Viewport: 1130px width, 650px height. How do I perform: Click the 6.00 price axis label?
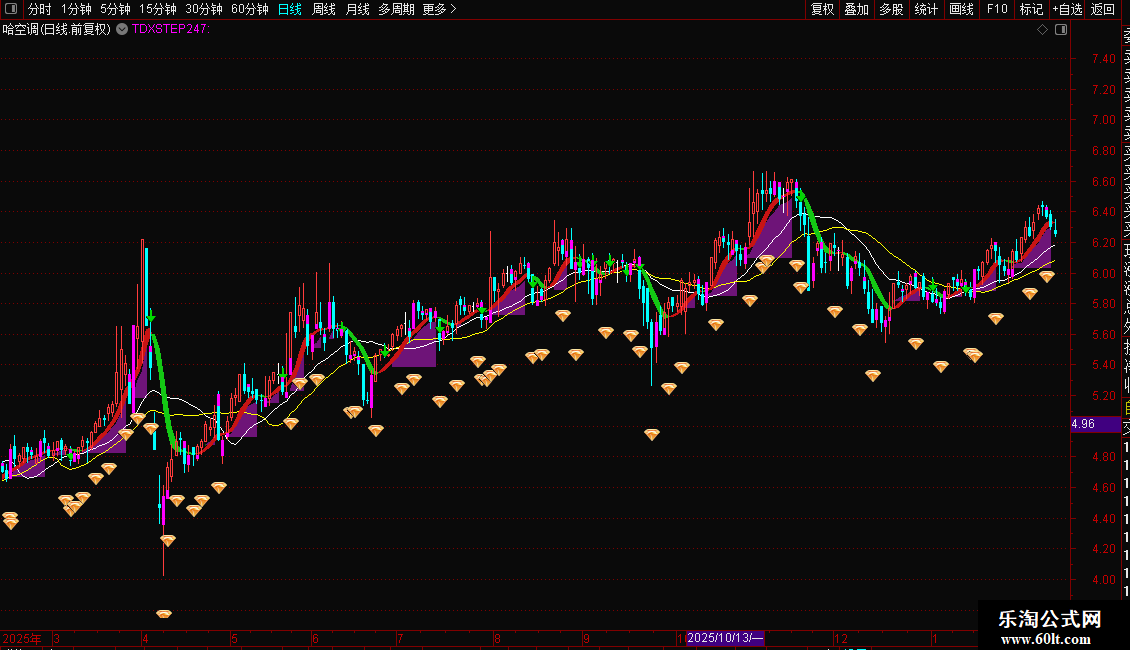tap(1103, 274)
